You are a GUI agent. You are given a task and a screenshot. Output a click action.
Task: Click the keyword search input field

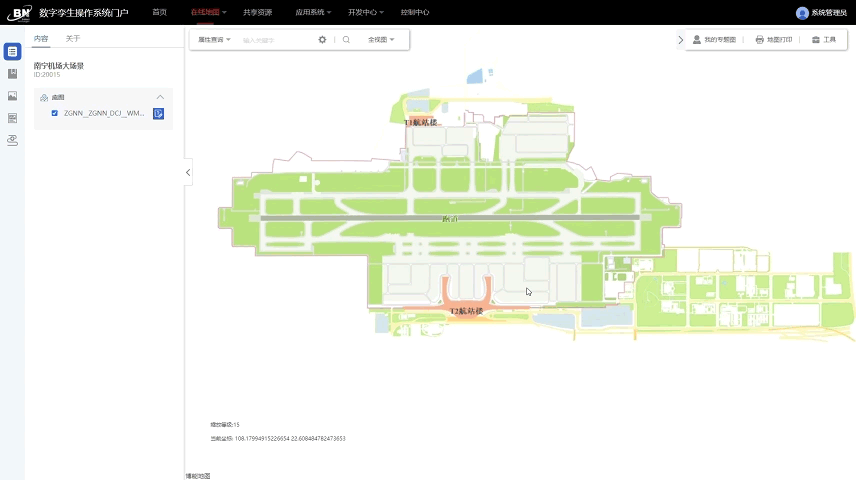point(275,40)
